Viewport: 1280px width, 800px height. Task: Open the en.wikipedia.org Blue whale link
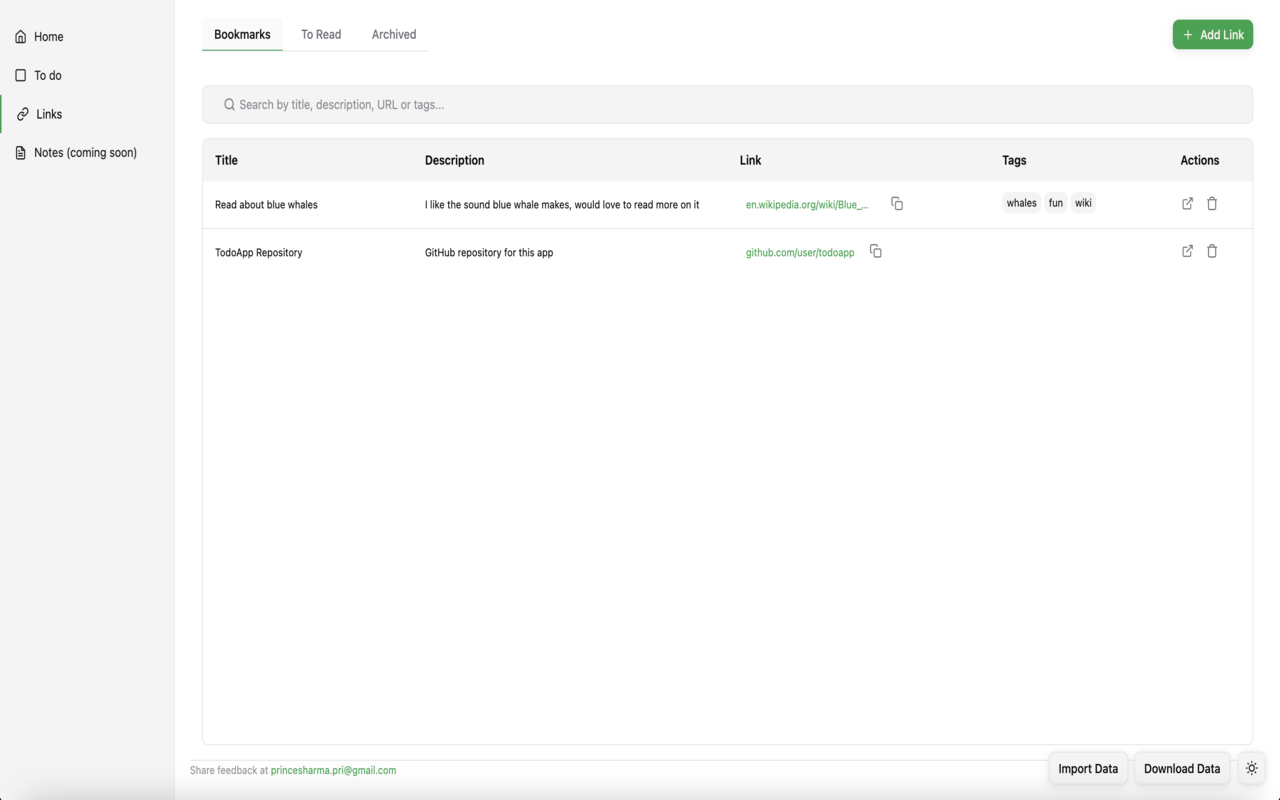point(807,204)
